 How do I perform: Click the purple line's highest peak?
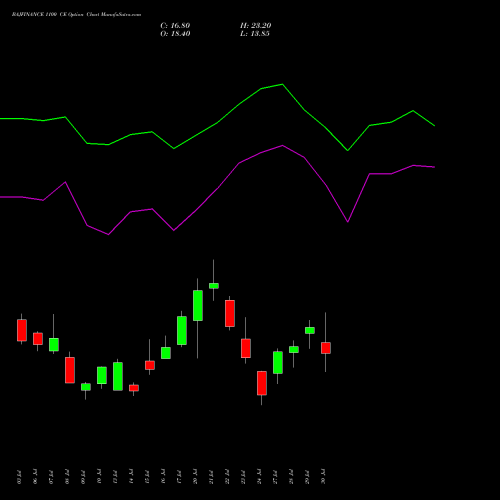click(x=282, y=145)
